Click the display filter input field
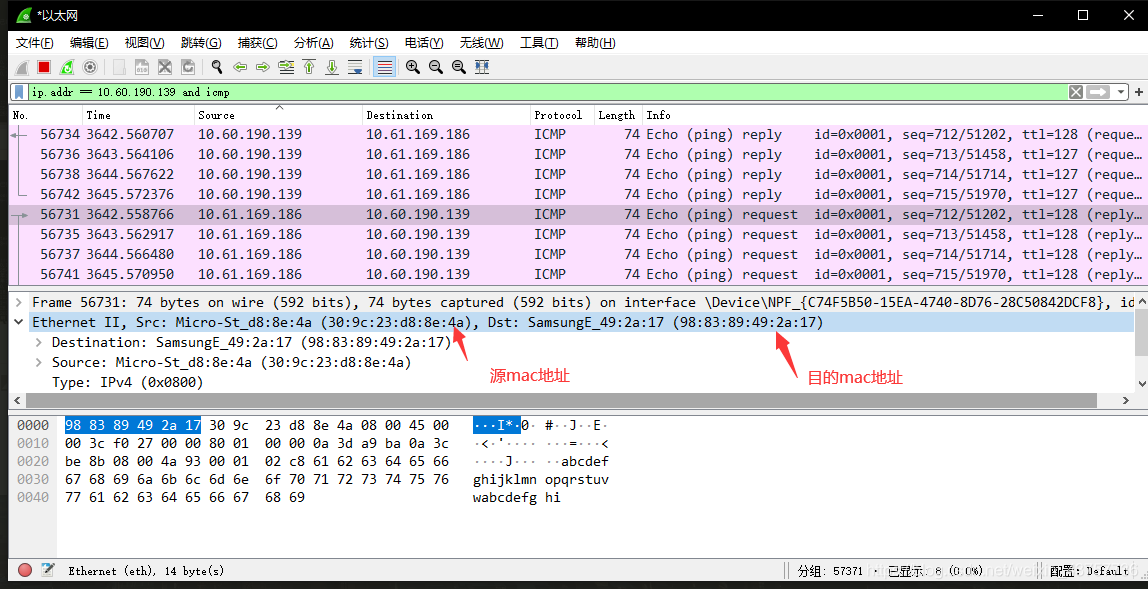The height and width of the screenshot is (589, 1148). click(x=548, y=92)
